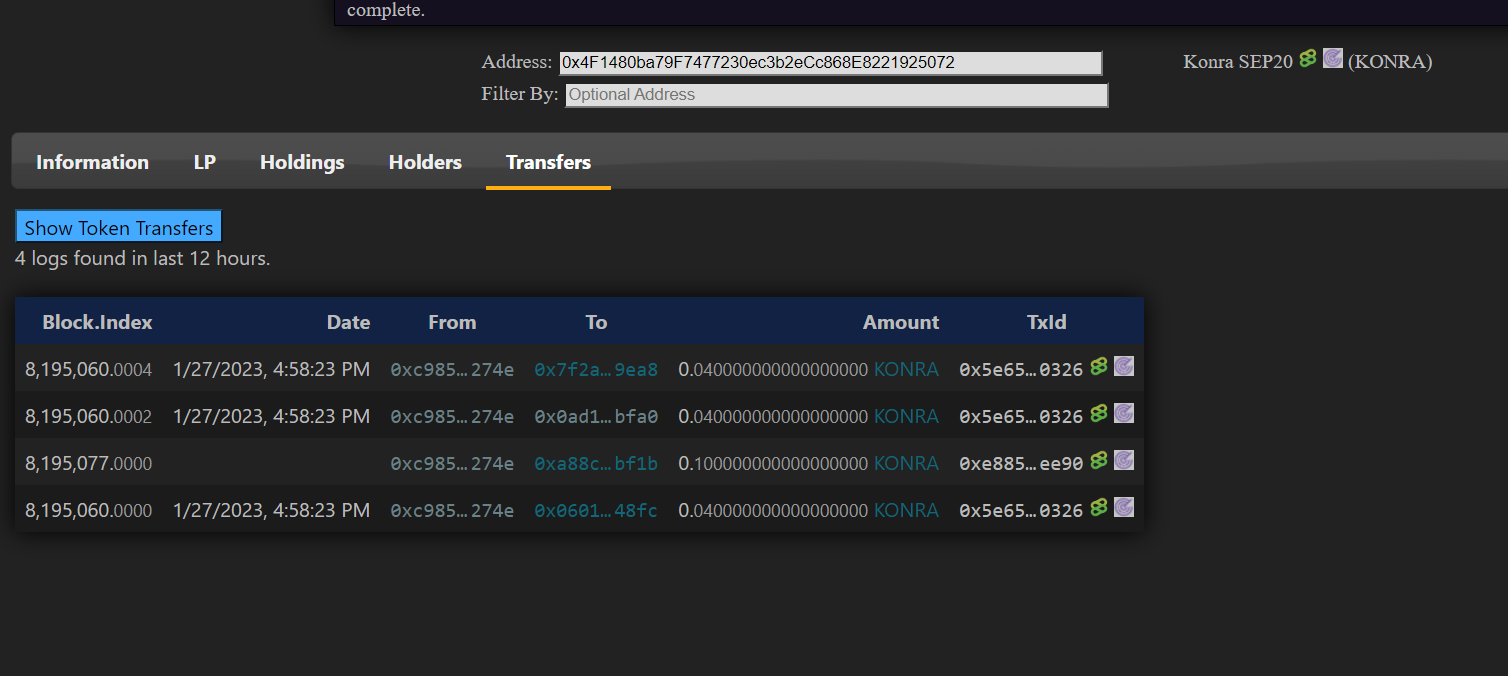Click KONRA token link in row 8,195,060.0002

coord(906,417)
